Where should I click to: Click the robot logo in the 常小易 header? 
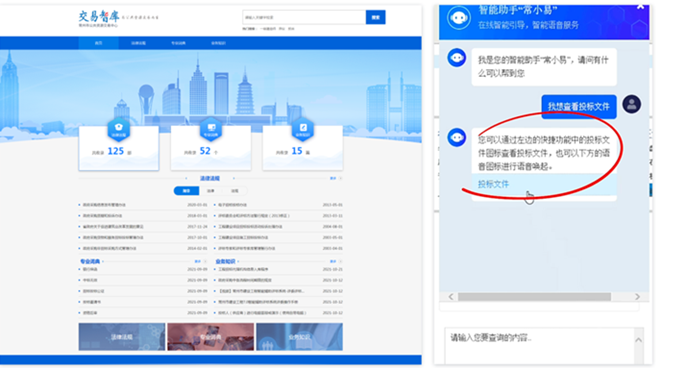[x=458, y=18]
